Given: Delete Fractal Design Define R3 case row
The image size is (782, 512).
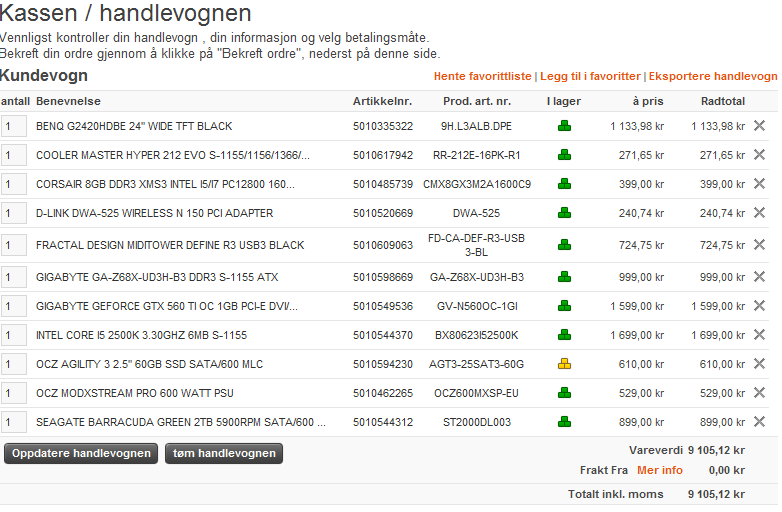Looking at the screenshot, I should click(x=759, y=244).
